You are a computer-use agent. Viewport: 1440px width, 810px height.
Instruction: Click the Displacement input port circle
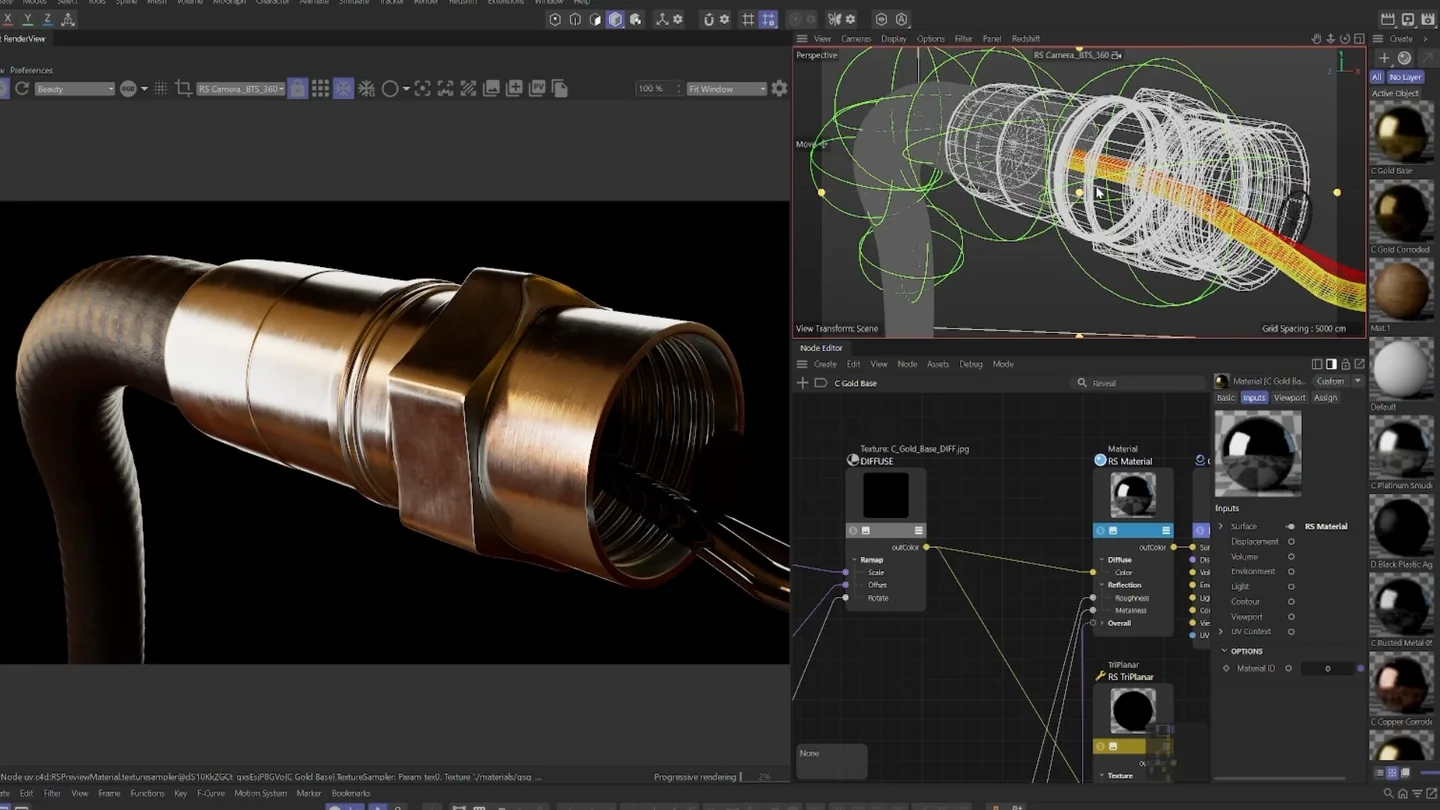pyautogui.click(x=1291, y=541)
